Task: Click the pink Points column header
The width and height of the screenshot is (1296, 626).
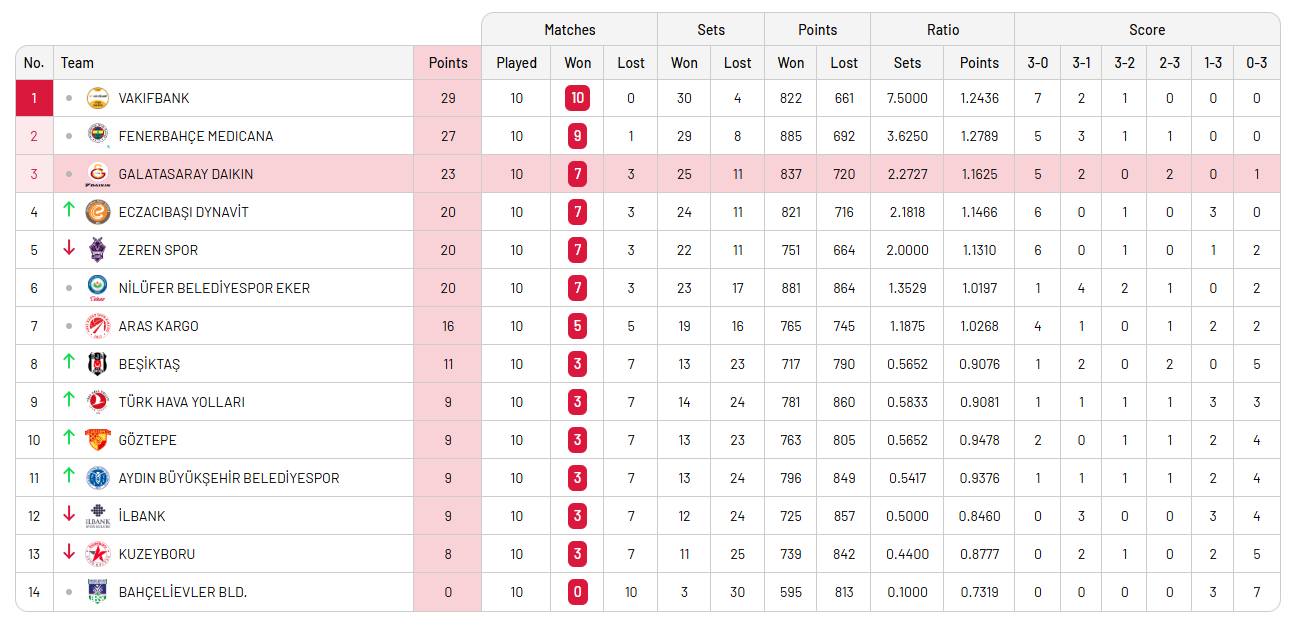Action: coord(447,62)
